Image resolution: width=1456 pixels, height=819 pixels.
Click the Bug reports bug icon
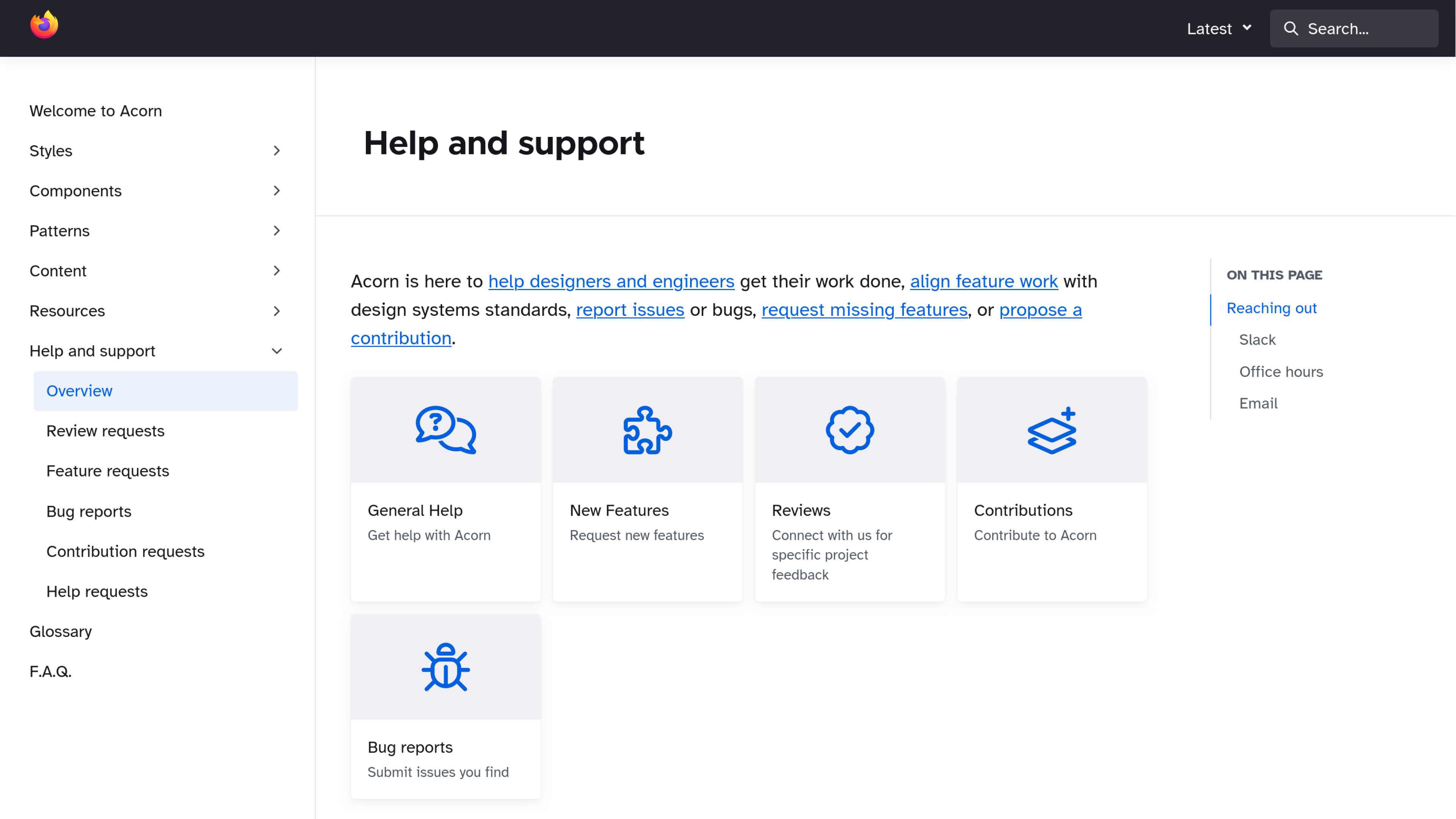(x=446, y=667)
